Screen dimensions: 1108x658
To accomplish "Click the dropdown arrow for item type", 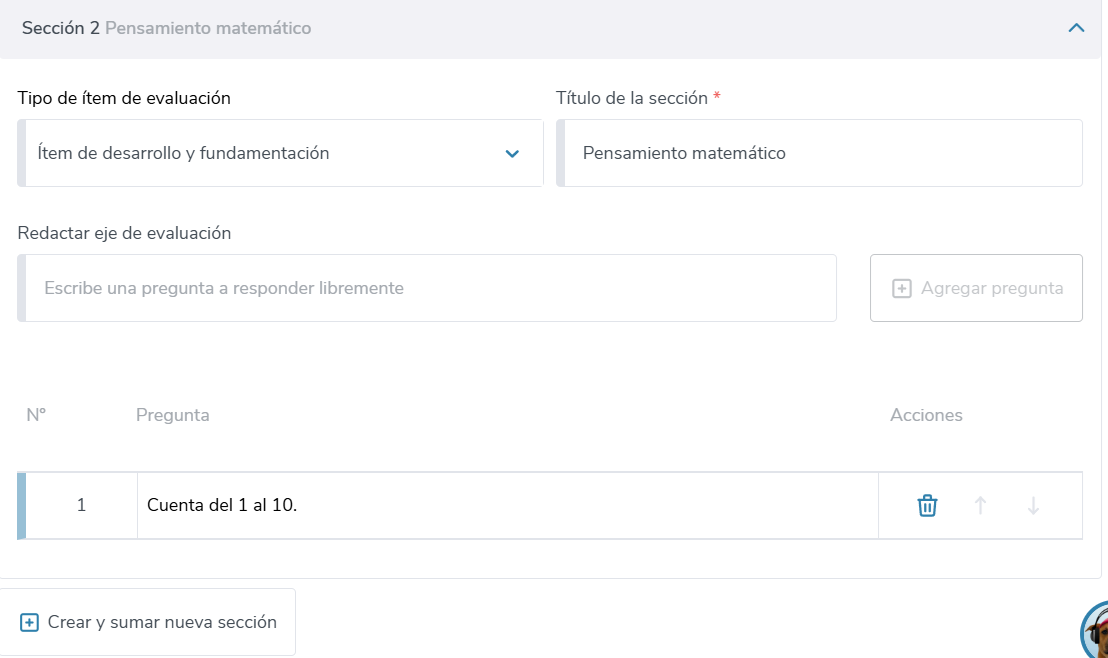I will 512,154.
